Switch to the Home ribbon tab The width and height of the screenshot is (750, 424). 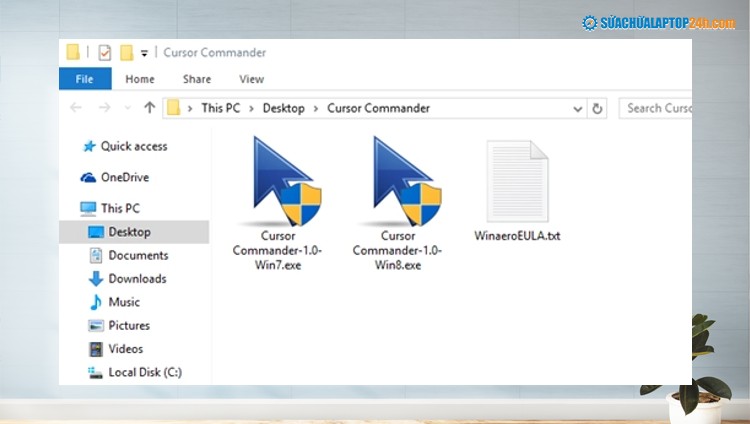(x=140, y=79)
